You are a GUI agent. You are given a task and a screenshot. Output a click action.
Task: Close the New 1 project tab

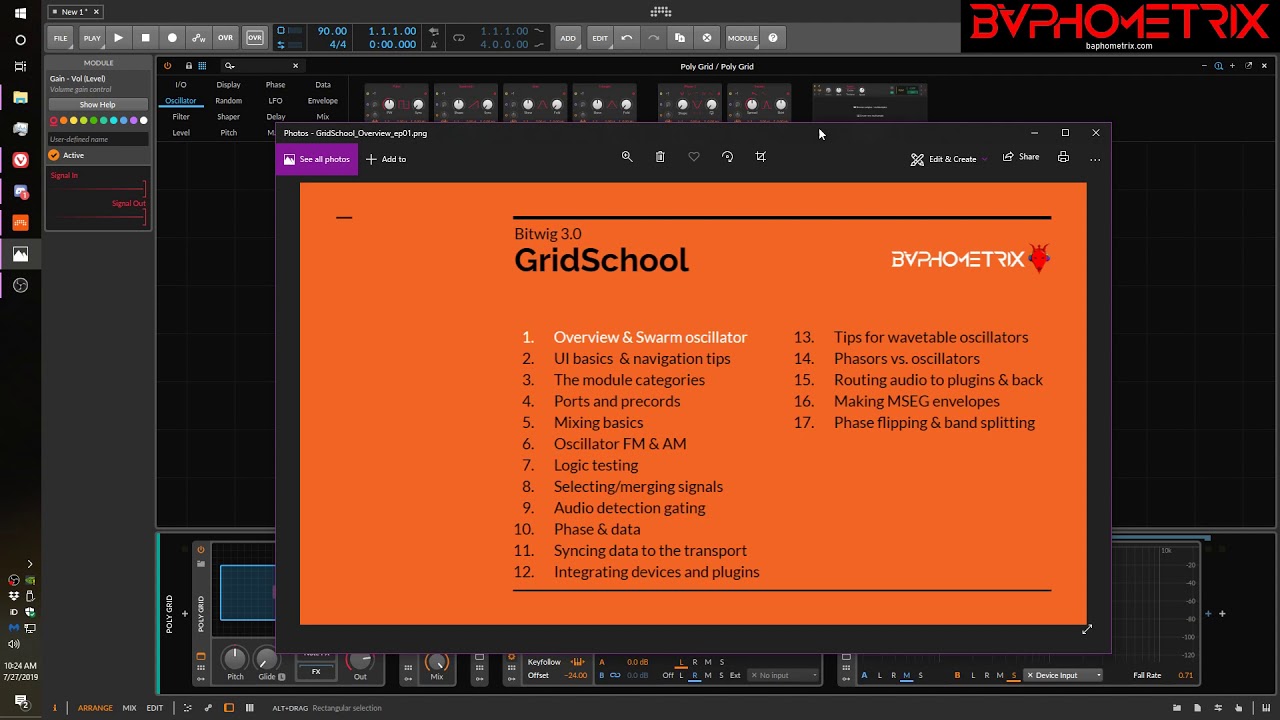(96, 12)
